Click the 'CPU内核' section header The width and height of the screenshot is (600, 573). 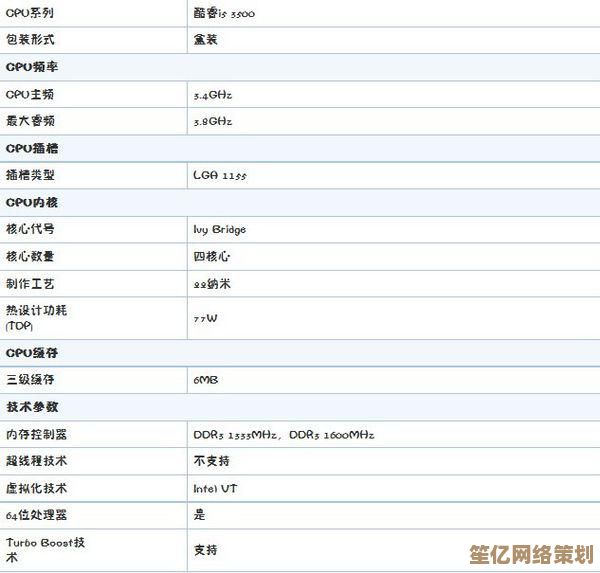(32, 202)
